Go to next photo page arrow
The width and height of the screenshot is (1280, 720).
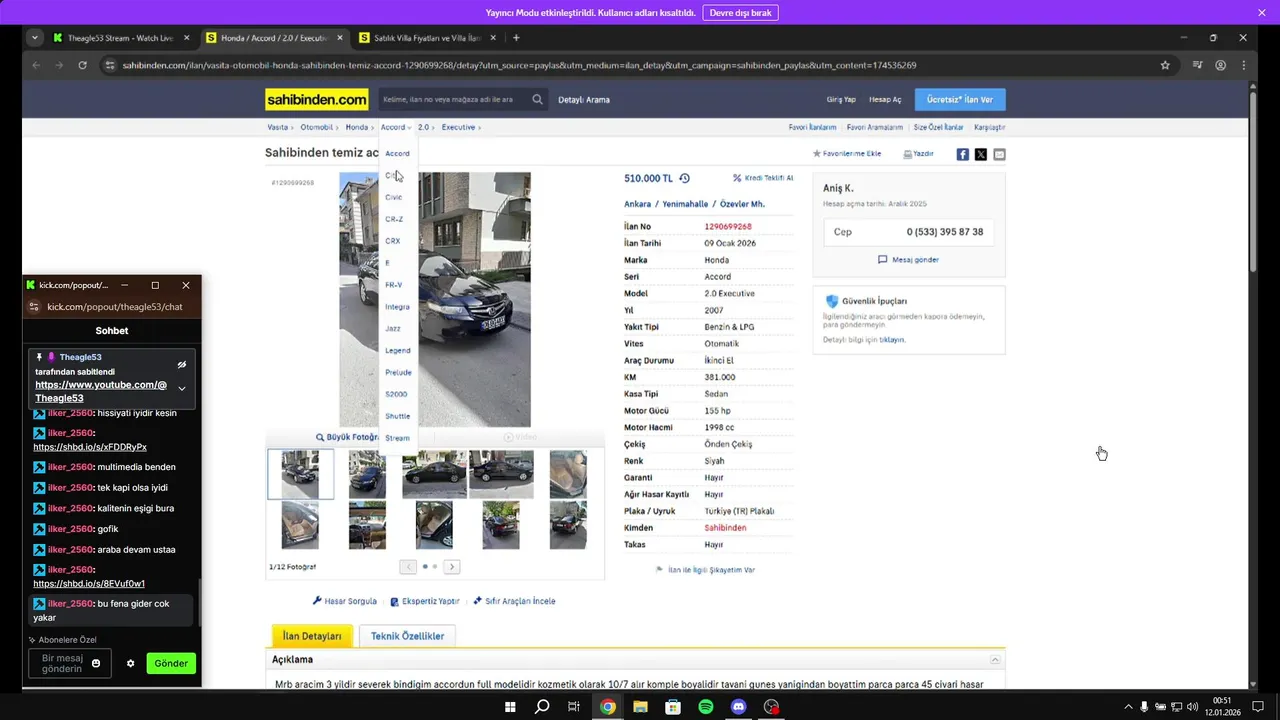point(451,566)
